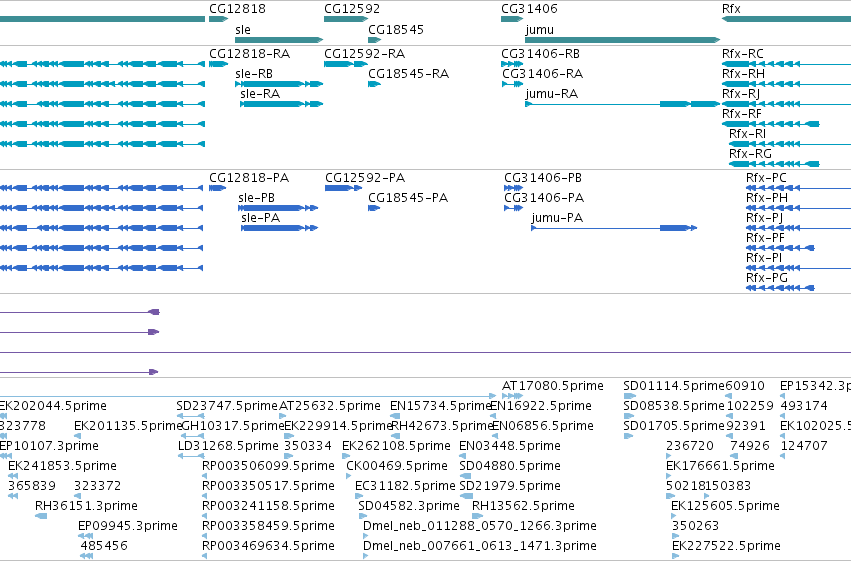
Task: Select EST SD04880.5prime
Action: point(510,466)
